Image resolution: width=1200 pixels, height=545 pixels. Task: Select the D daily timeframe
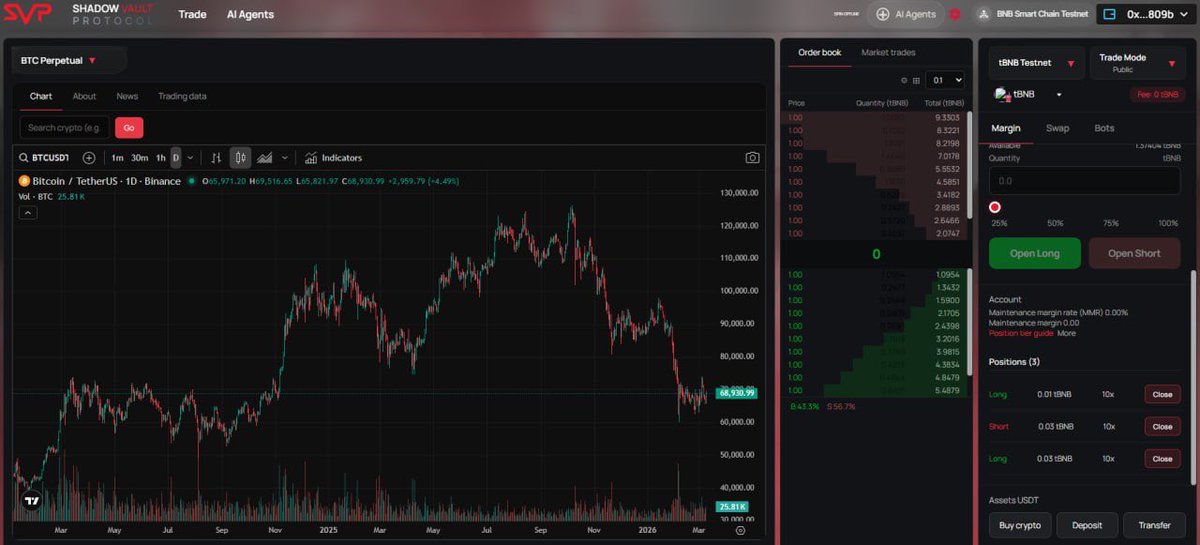[x=176, y=158]
